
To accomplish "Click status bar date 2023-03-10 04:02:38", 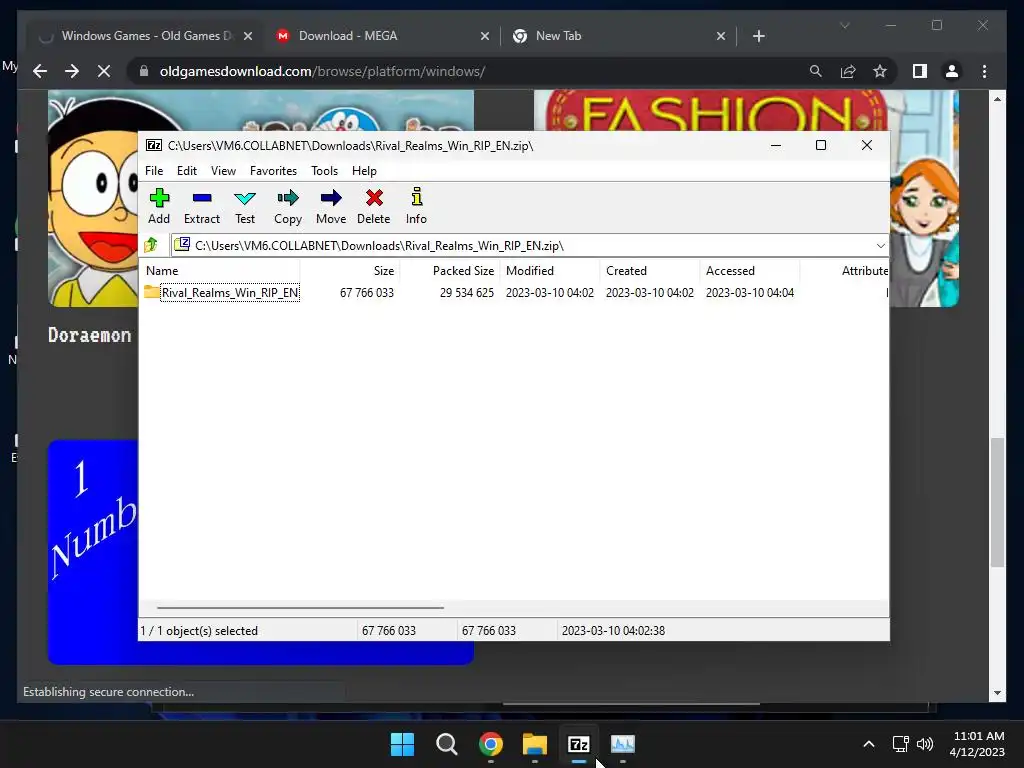I will tap(613, 631).
